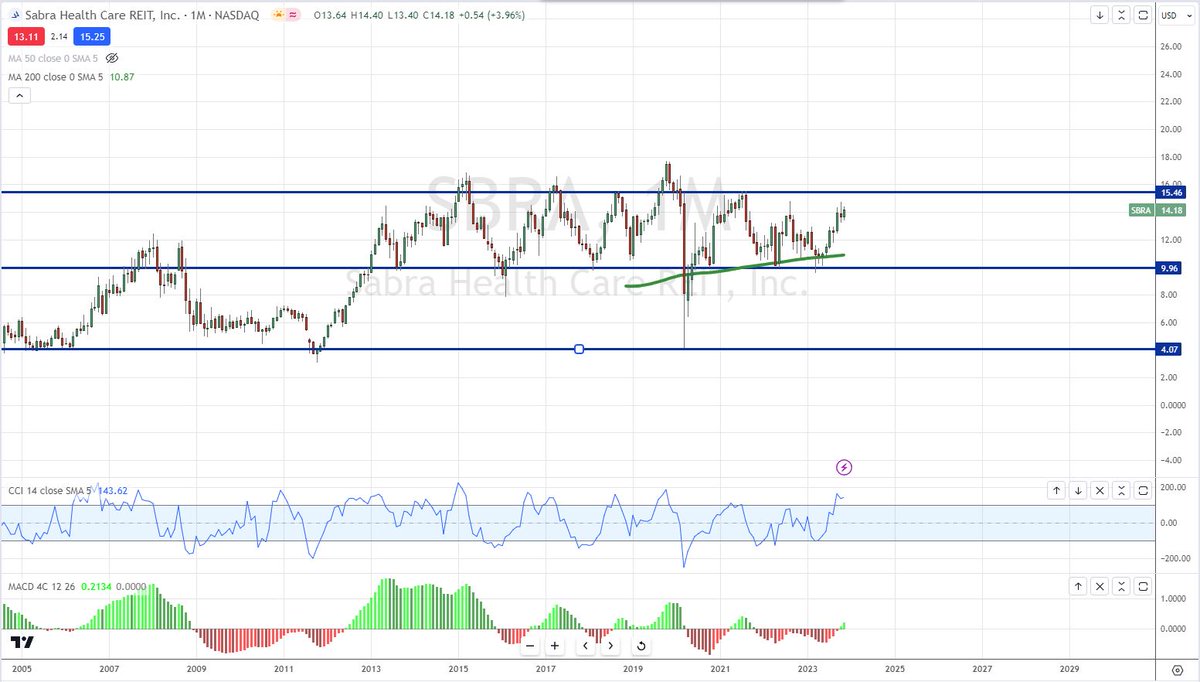This screenshot has width=1200, height=682.
Task: Collapse the indicator legend with chevron
Action: (19, 96)
